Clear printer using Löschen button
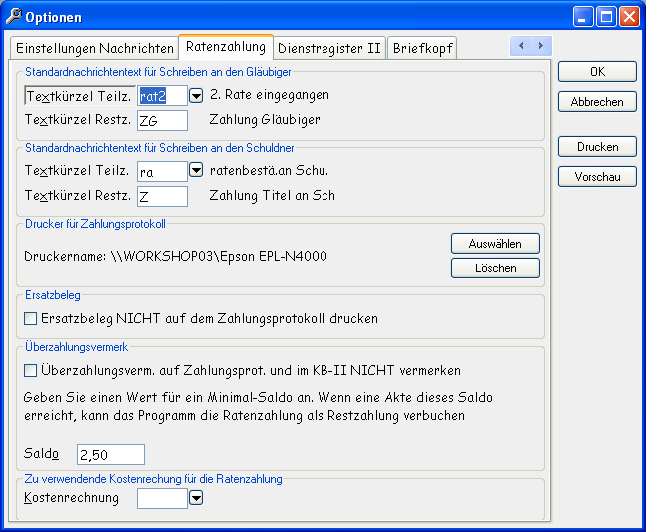 pyautogui.click(x=495, y=268)
